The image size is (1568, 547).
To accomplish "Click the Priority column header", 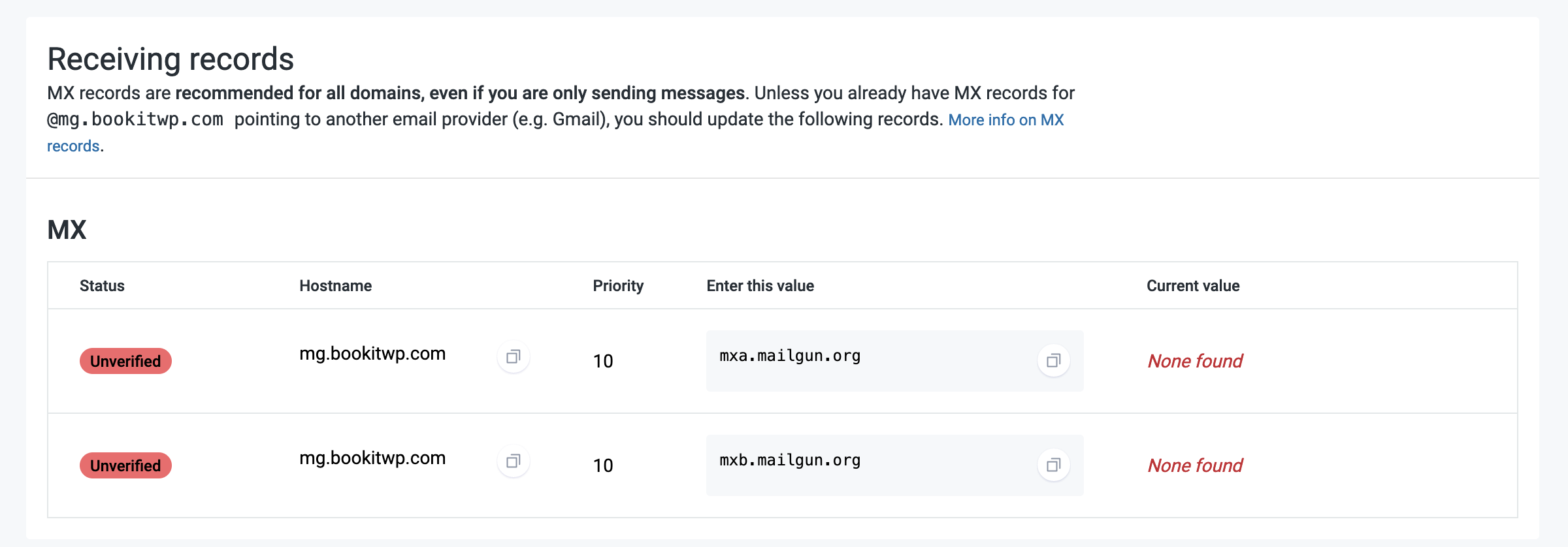I will [618, 286].
